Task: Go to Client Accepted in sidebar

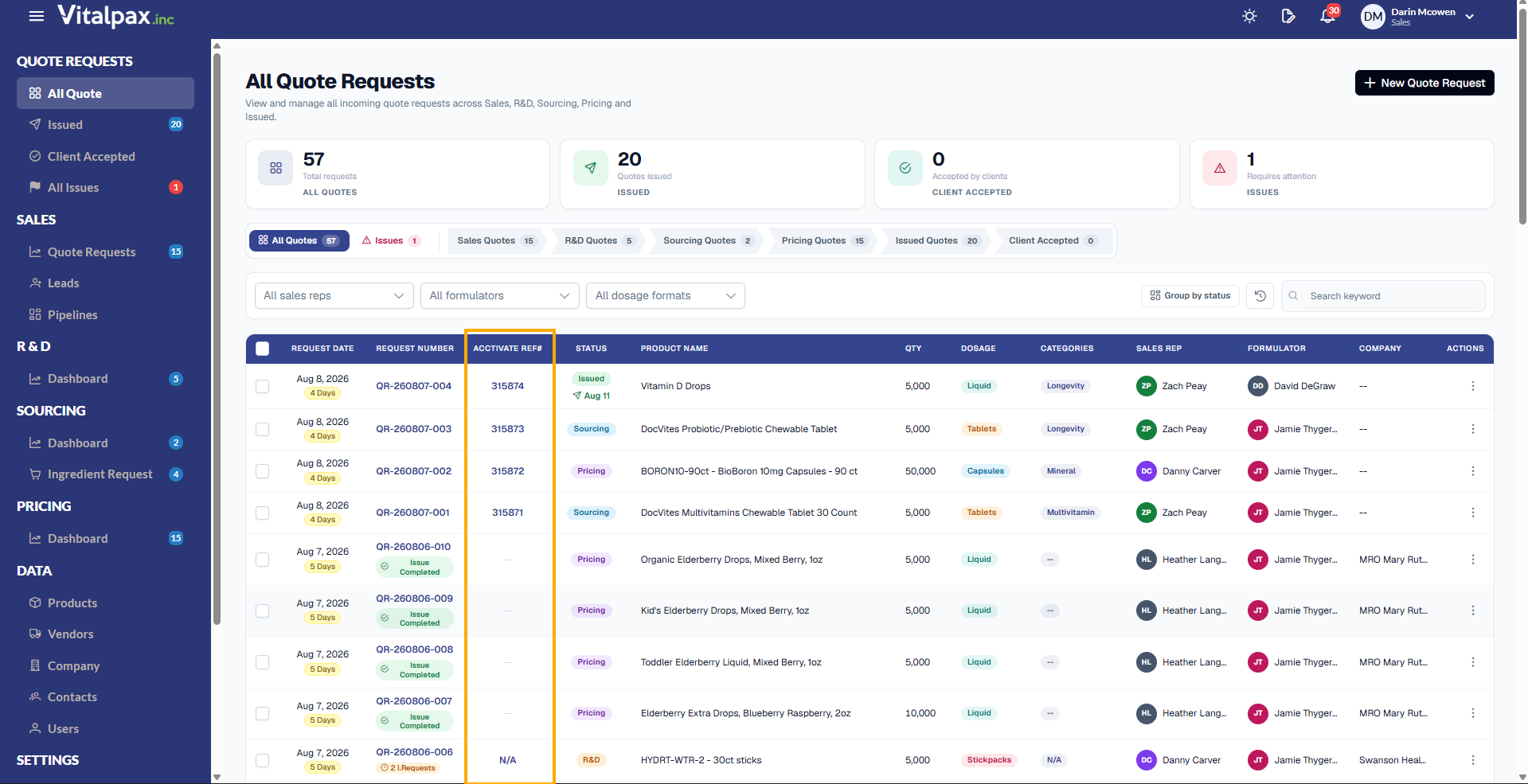Action: pos(105,157)
